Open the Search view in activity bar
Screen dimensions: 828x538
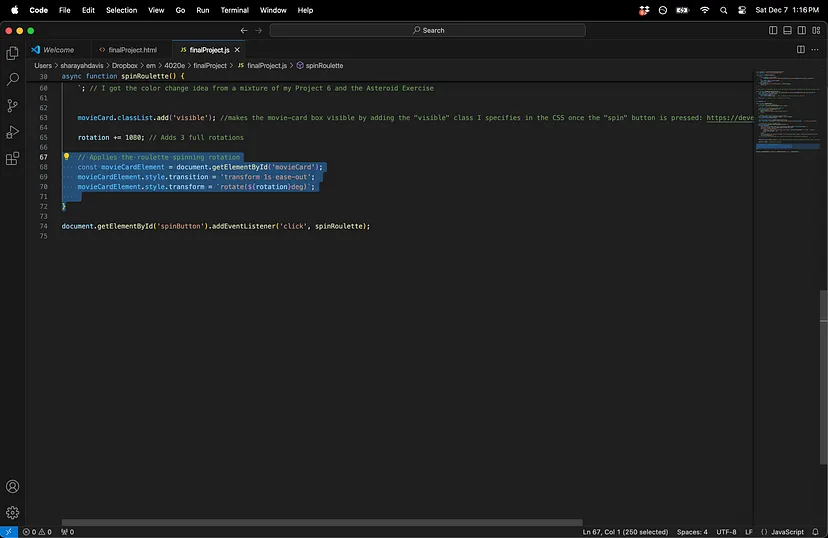[13, 79]
